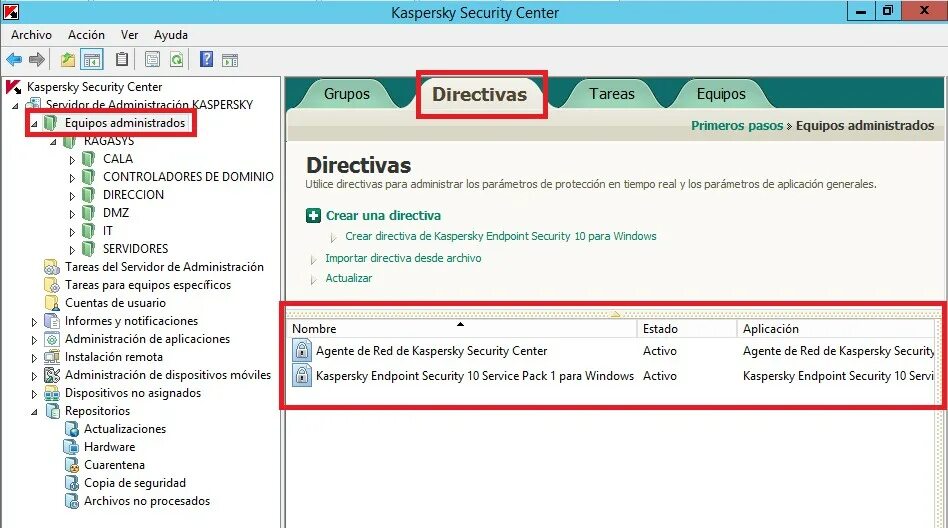Click the Repositorios icon
948x528 pixels.
(52, 411)
